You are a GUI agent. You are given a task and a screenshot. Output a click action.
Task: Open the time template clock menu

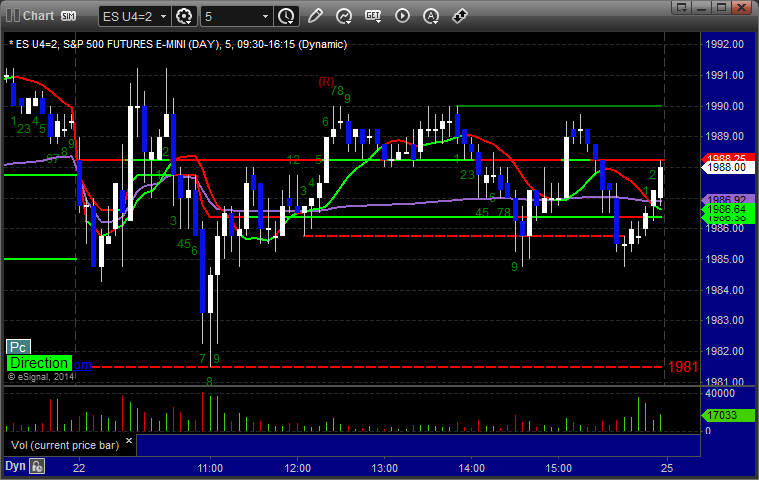pos(286,16)
